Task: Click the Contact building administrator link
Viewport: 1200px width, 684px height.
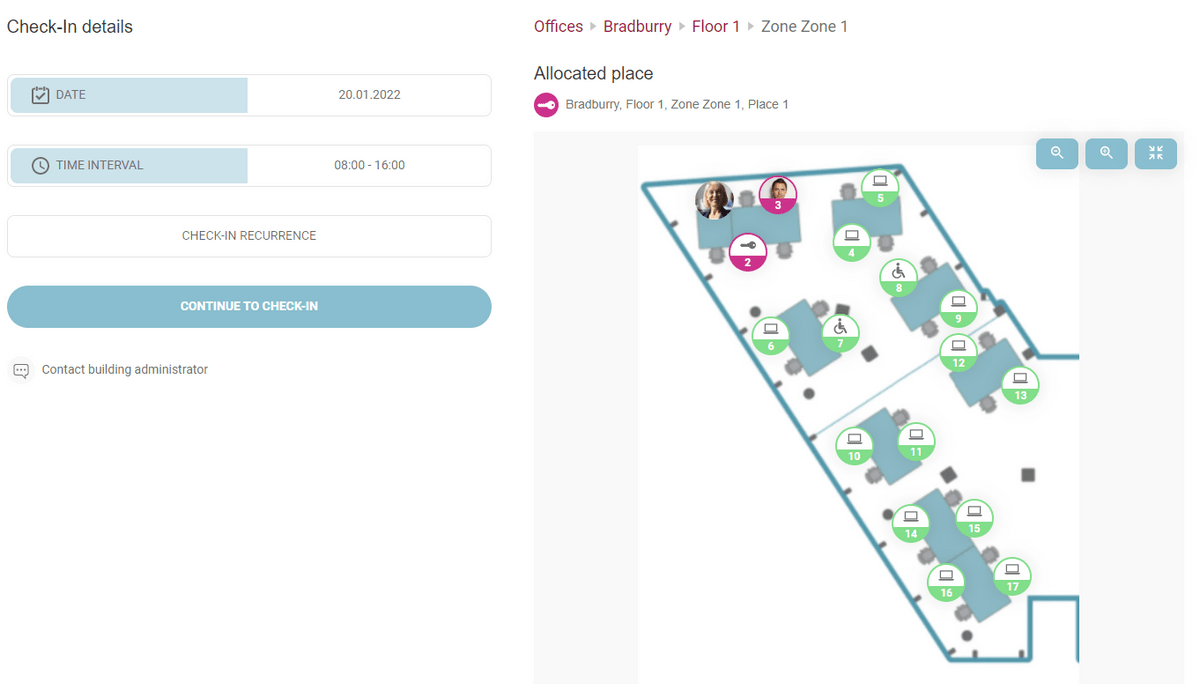Action: point(124,370)
